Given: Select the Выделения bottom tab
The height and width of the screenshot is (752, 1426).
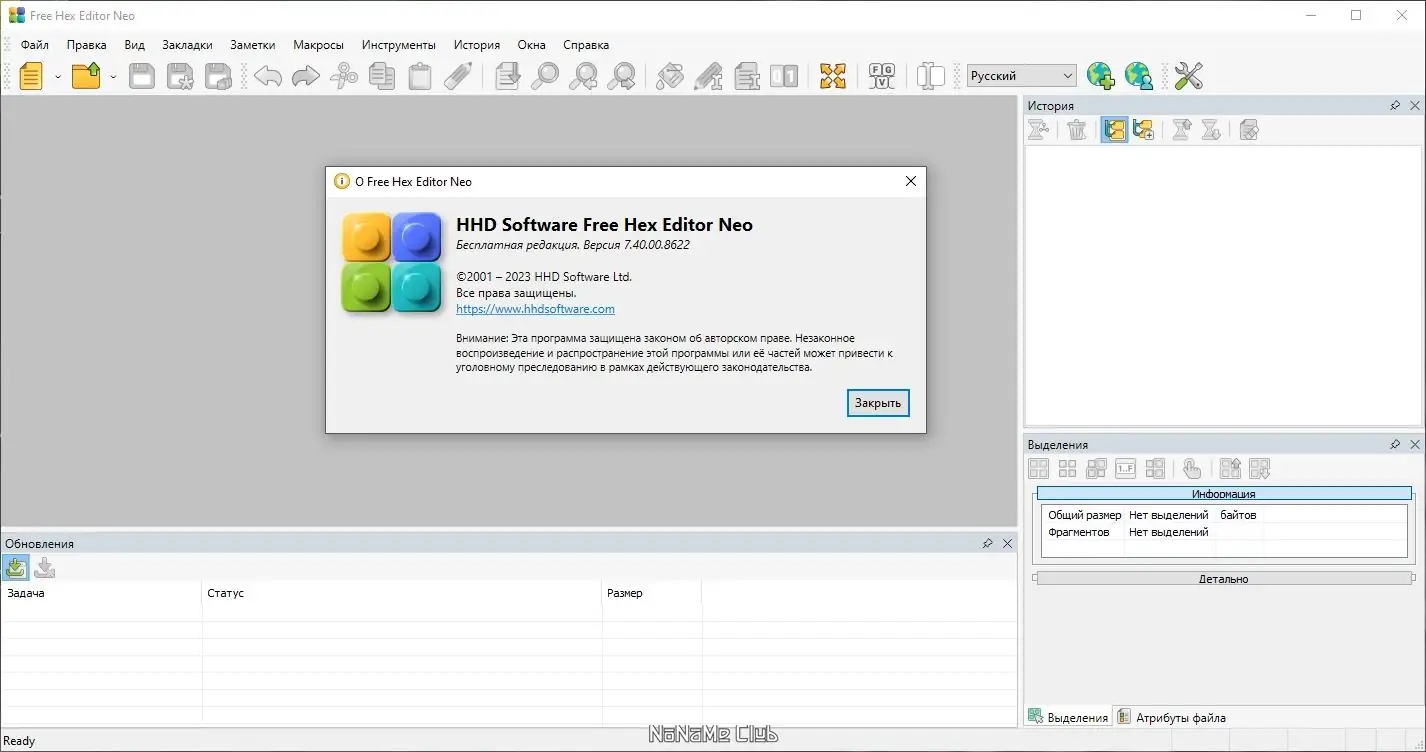Looking at the screenshot, I should coord(1068,717).
